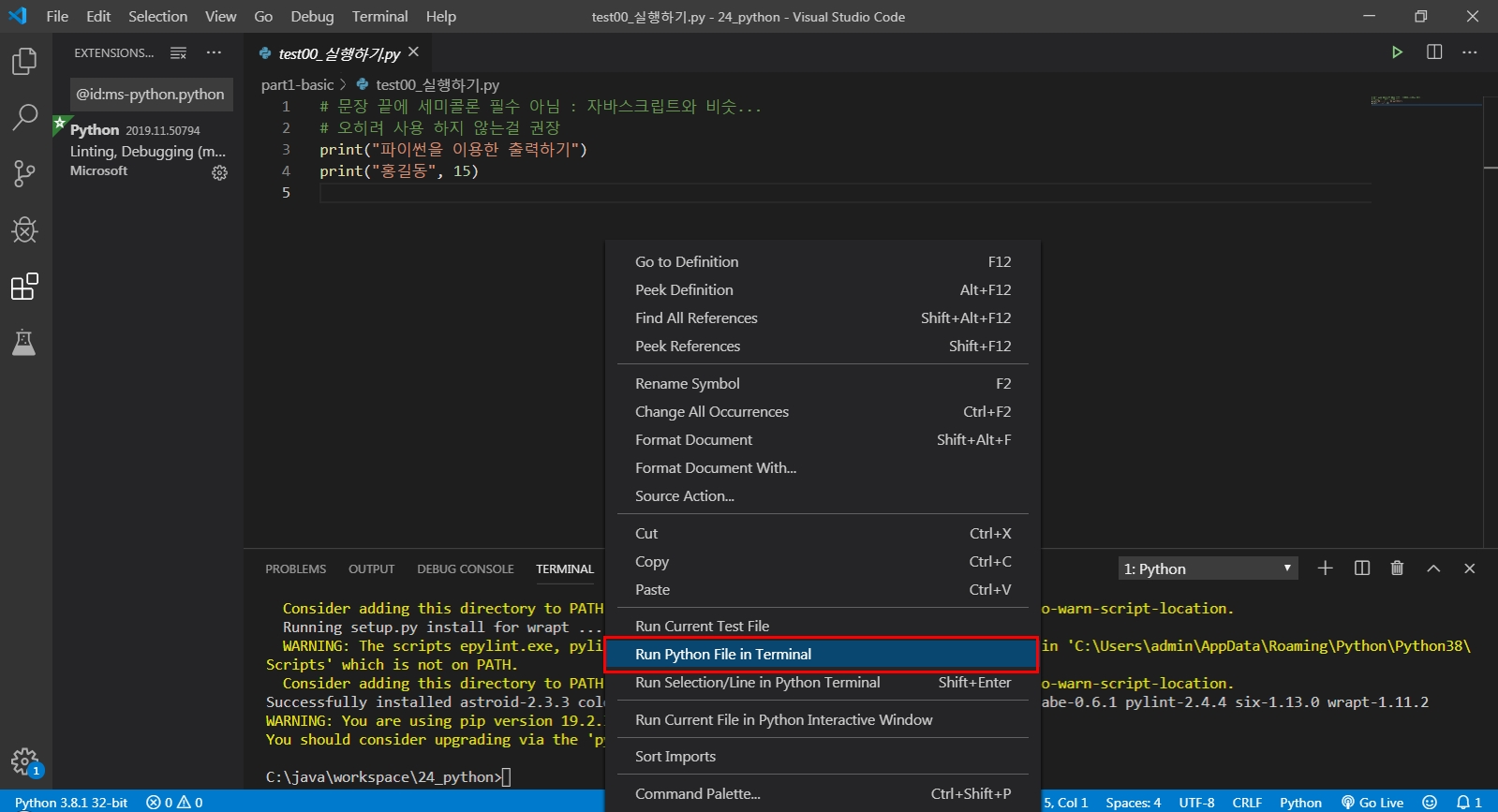
Task: Click the Python extension manage gear
Action: pos(219,172)
